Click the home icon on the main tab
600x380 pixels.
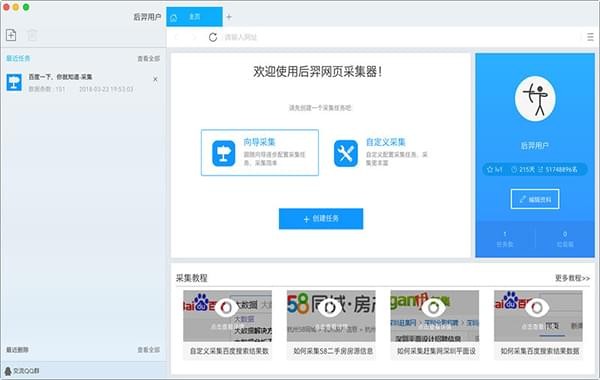coord(174,18)
